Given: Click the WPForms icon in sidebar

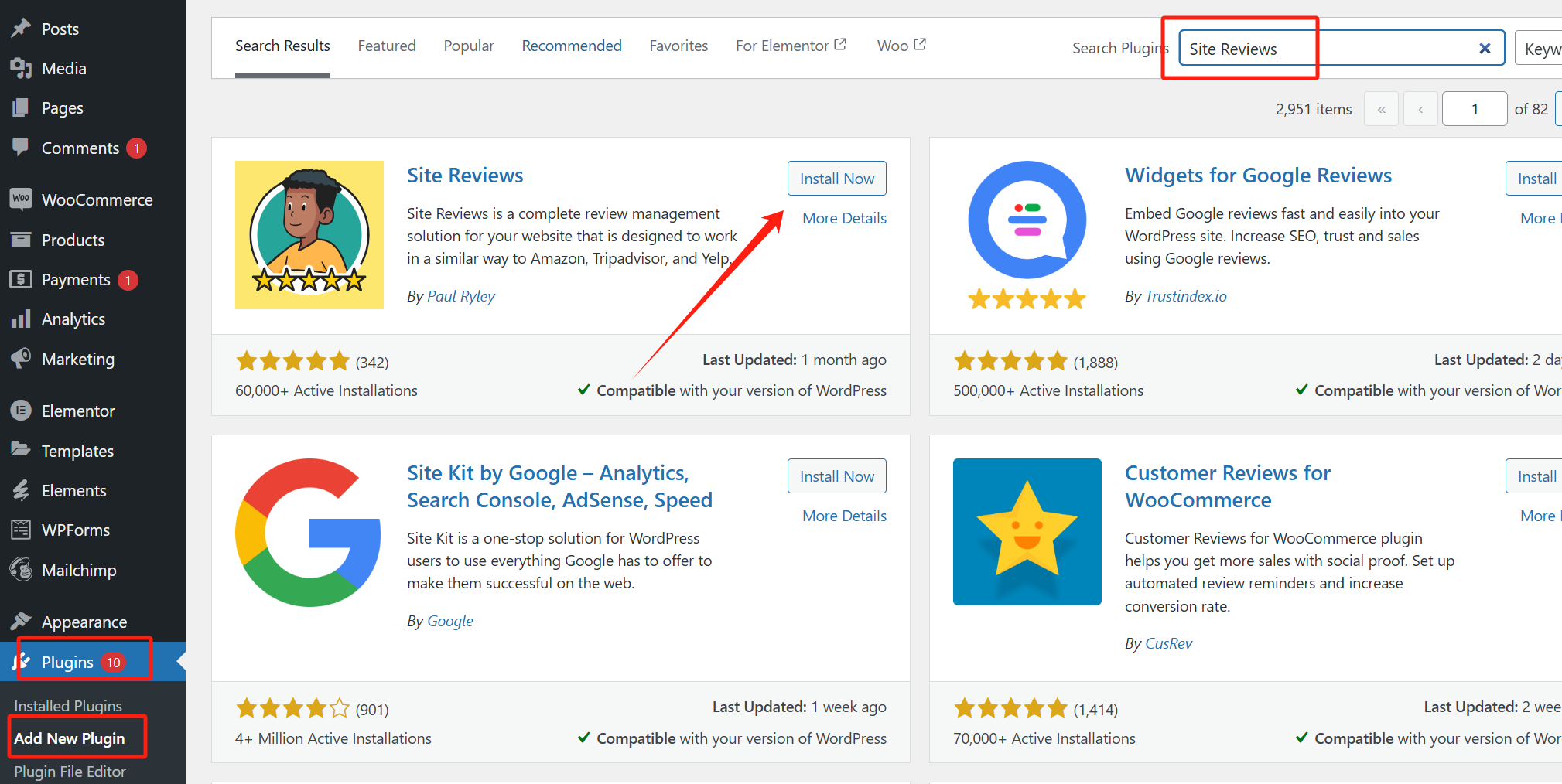Looking at the screenshot, I should (21, 530).
